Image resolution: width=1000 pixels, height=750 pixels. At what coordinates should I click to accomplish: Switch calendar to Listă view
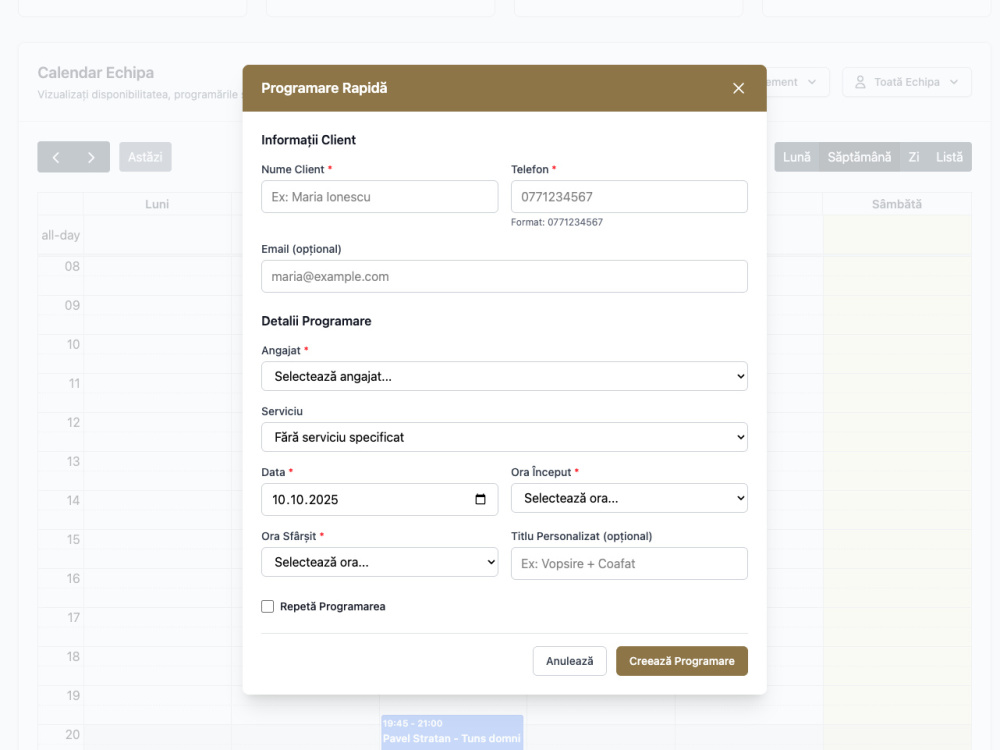(949, 157)
